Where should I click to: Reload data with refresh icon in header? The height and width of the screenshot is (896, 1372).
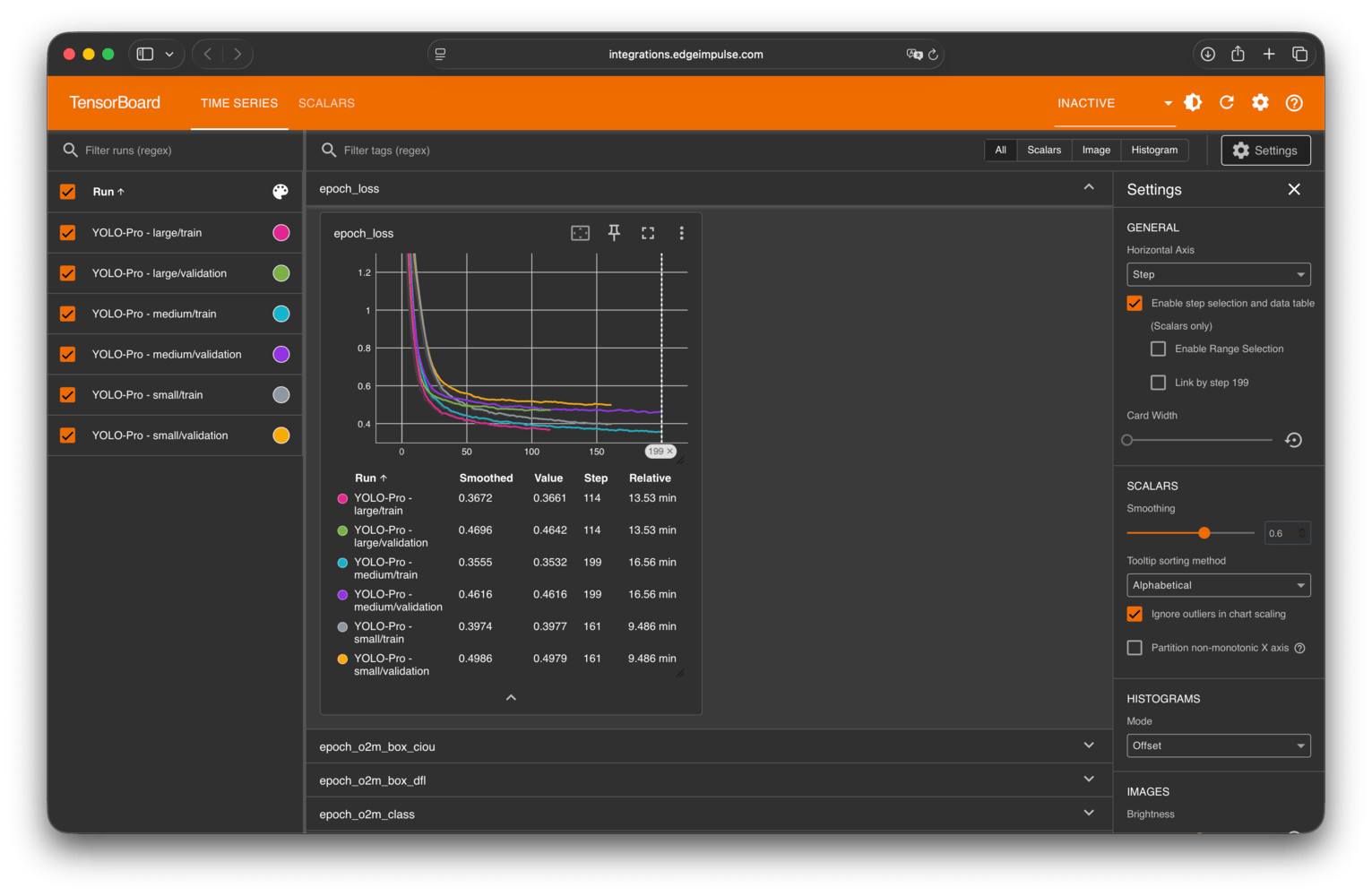(x=1227, y=102)
